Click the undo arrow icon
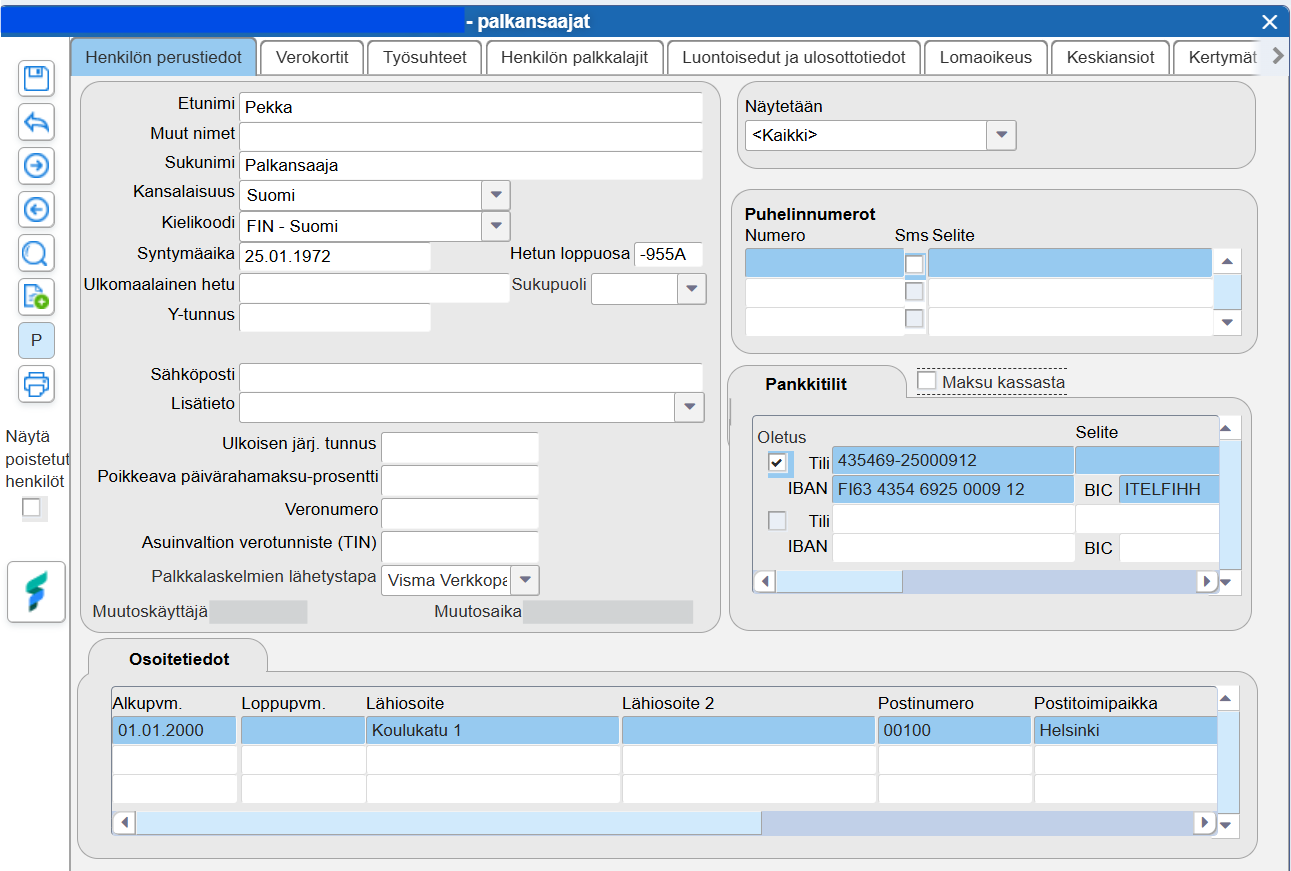The width and height of the screenshot is (1291, 871). [37, 123]
